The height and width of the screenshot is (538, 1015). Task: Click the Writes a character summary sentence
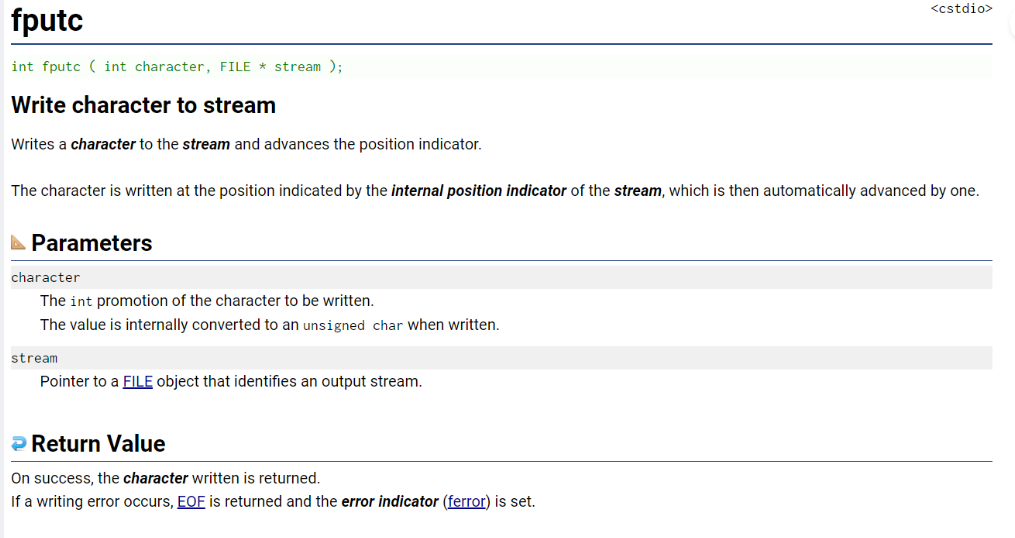pos(246,144)
